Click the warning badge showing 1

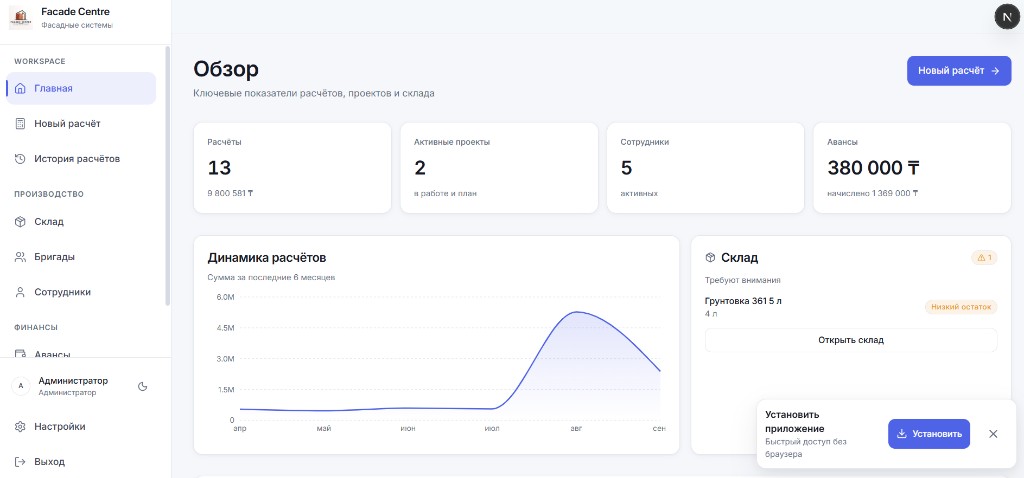click(x=984, y=258)
